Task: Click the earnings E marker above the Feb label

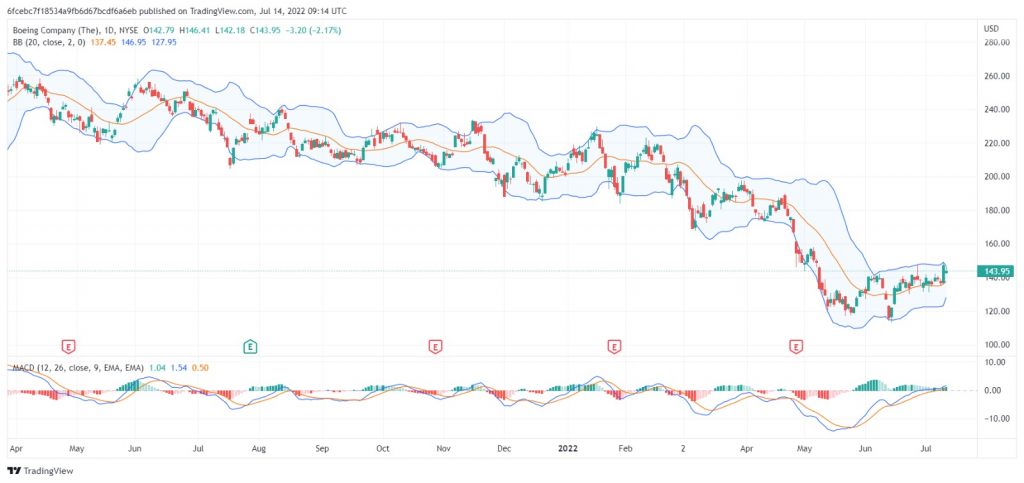Action: [x=613, y=347]
